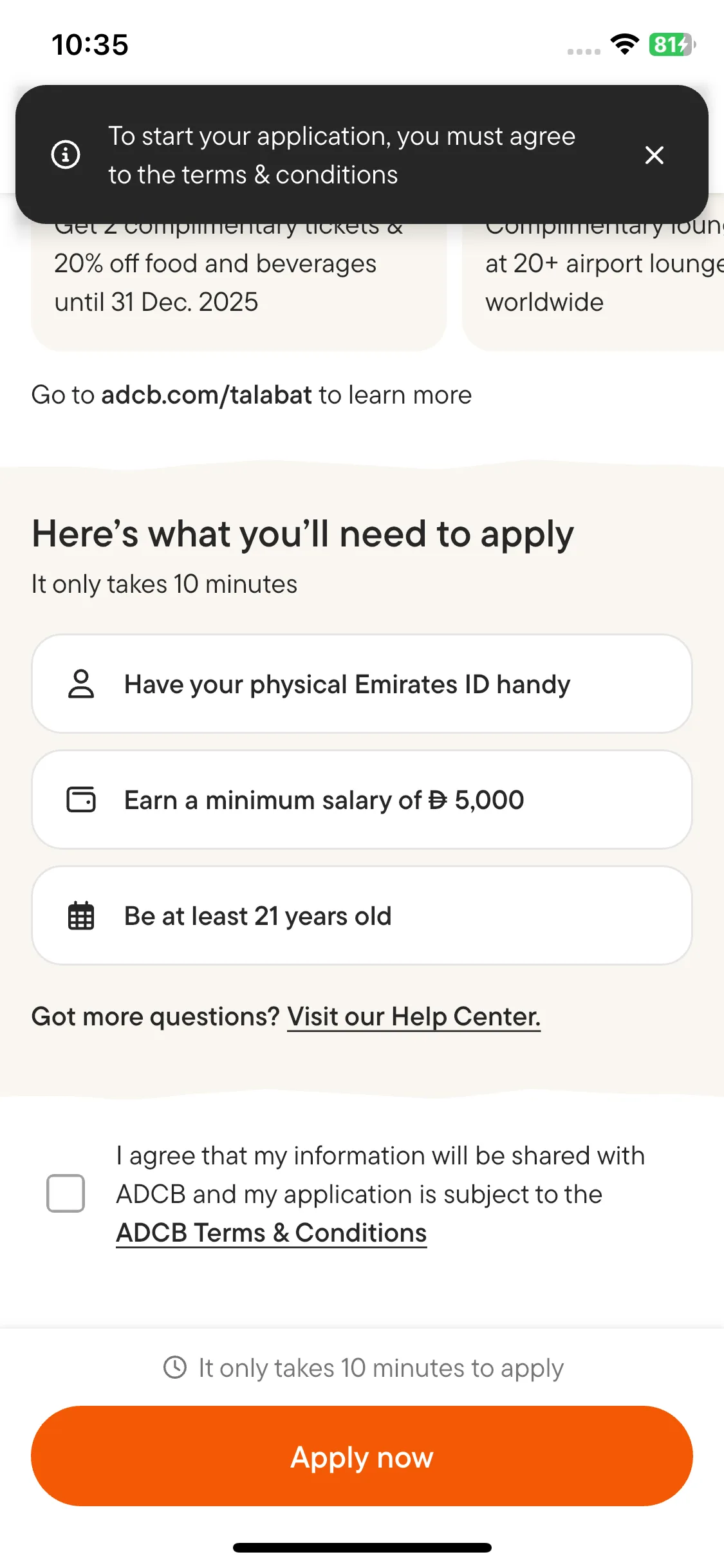Tap the battery indicator in status bar
The height and width of the screenshot is (1568, 724).
pos(671,44)
